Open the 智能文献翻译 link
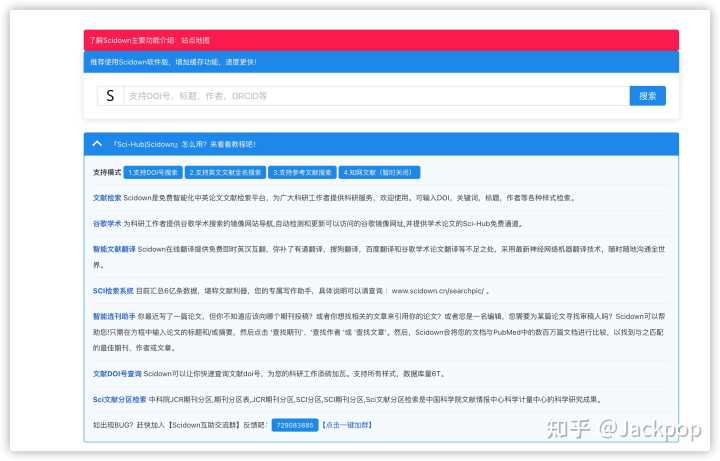This screenshot has height=461, width=720. click(113, 249)
